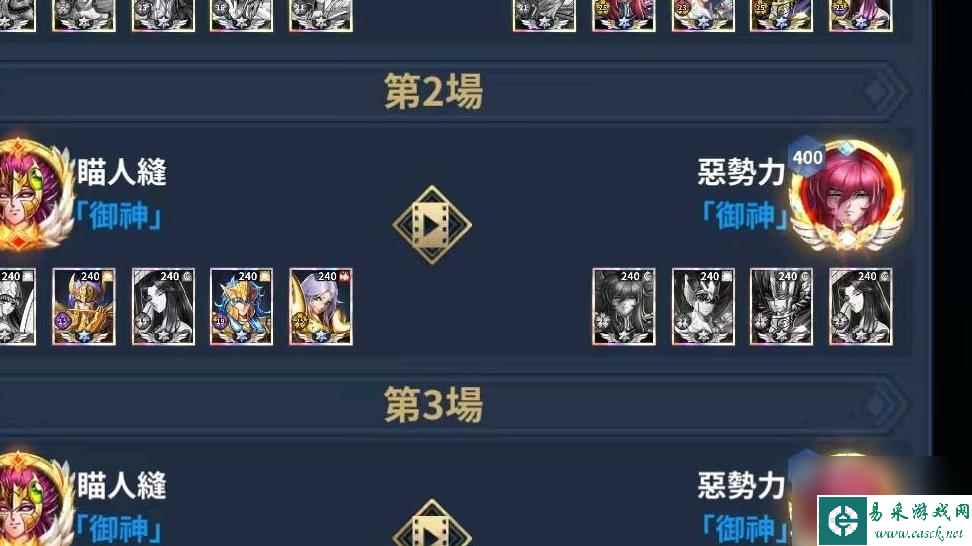This screenshot has width=972, height=546.
Task: Click the 易采游戏网 watermark logo
Action: coord(894,521)
